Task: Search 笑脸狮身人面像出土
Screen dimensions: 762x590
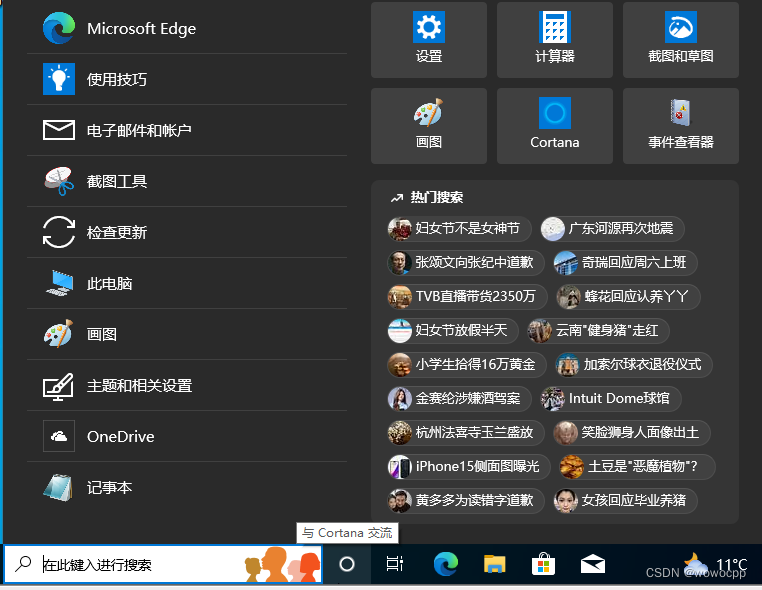Action: click(x=632, y=433)
